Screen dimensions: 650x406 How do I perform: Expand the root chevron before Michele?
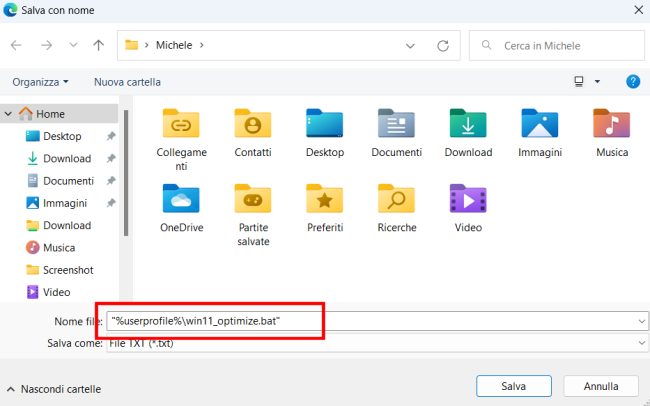click(x=146, y=45)
